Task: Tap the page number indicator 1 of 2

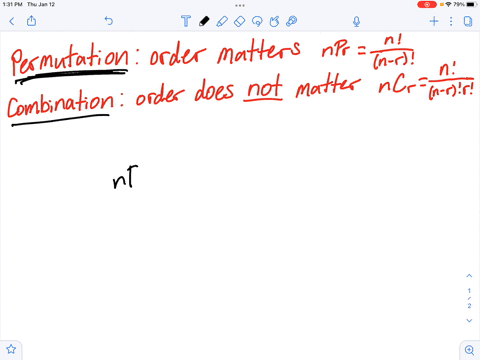Action: pos(469,298)
